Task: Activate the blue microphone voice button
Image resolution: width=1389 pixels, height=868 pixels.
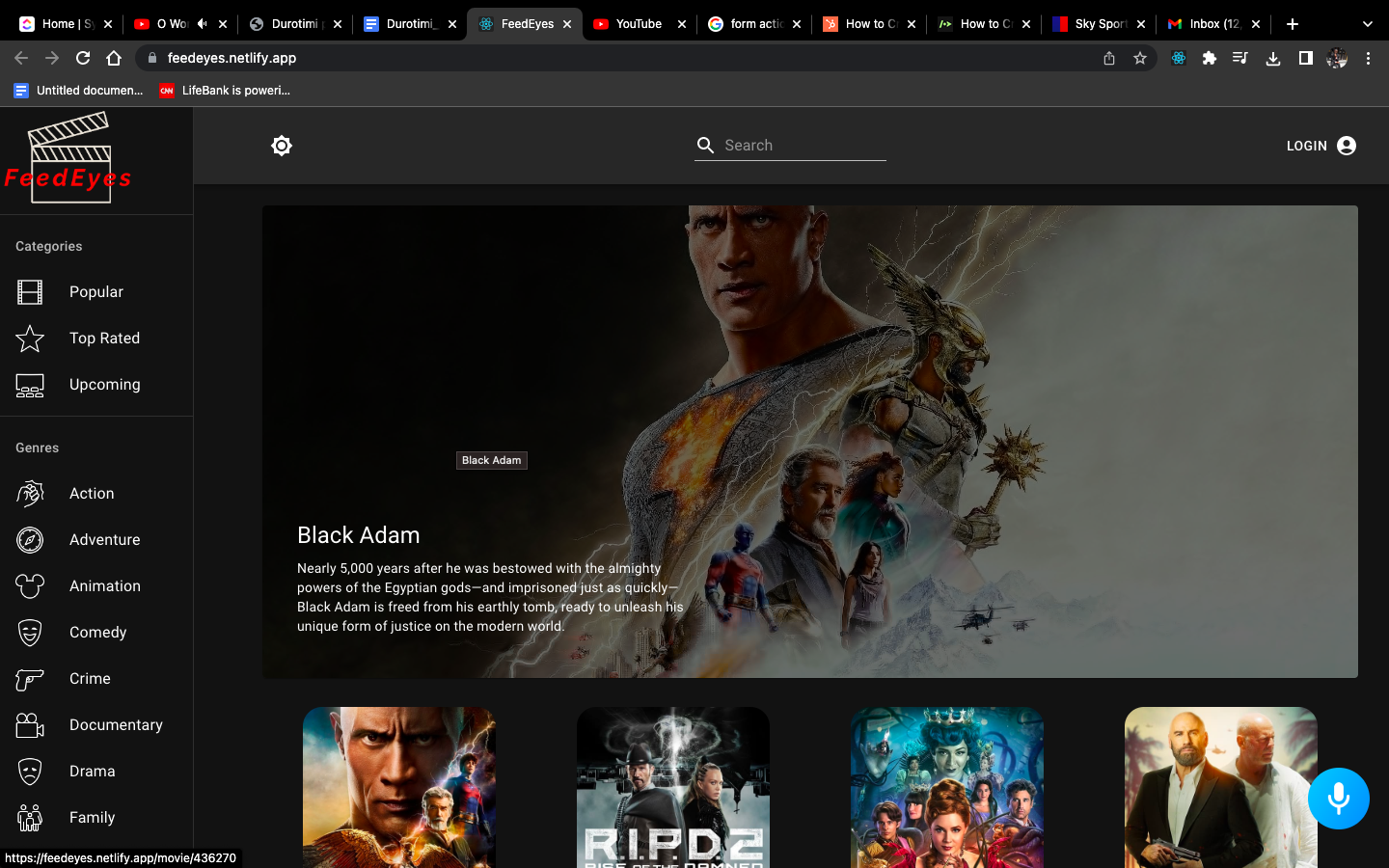Action: coord(1339,799)
